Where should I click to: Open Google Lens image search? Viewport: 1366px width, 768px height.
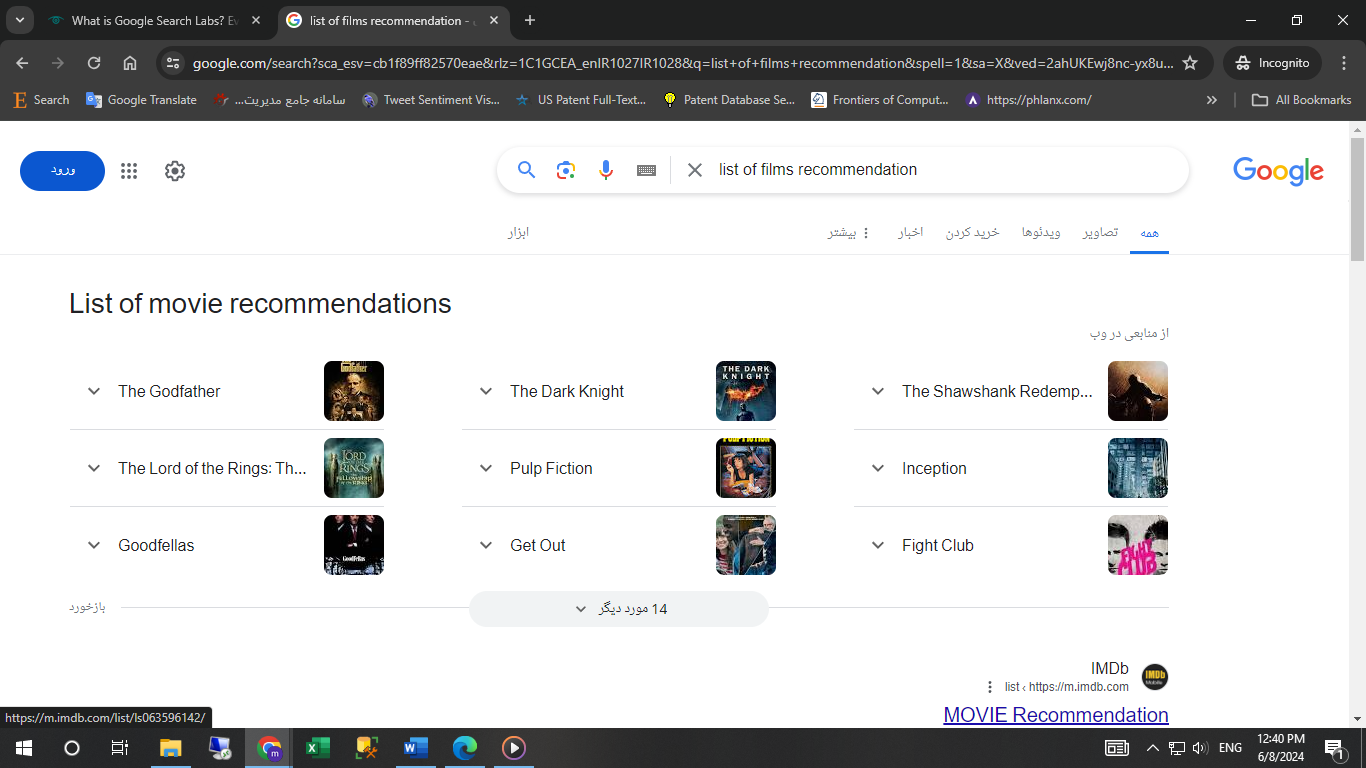[566, 170]
